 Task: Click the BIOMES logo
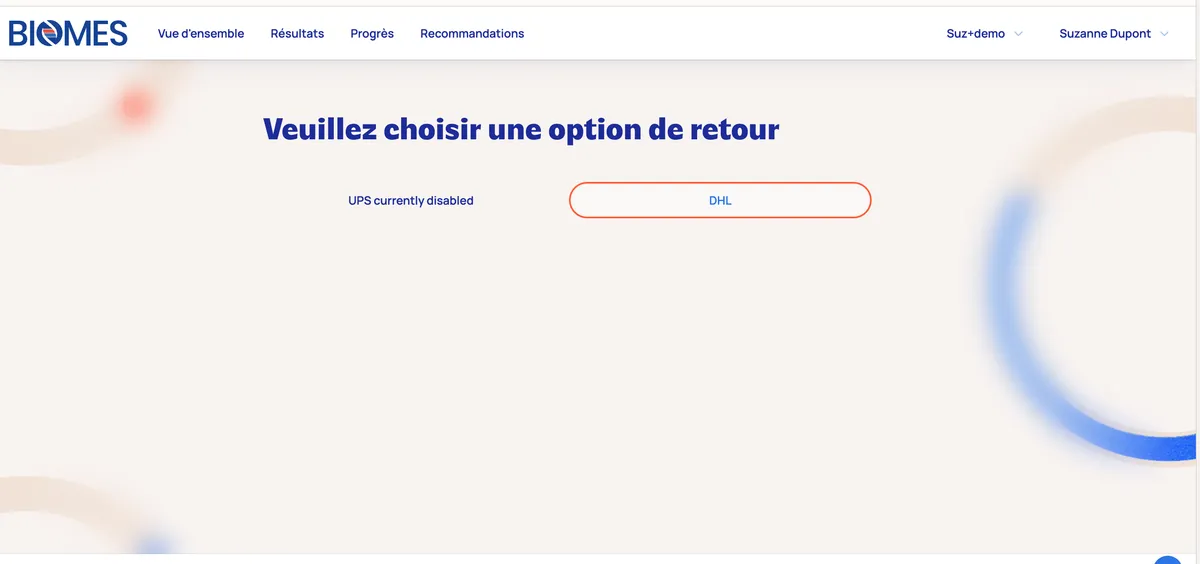click(x=68, y=34)
